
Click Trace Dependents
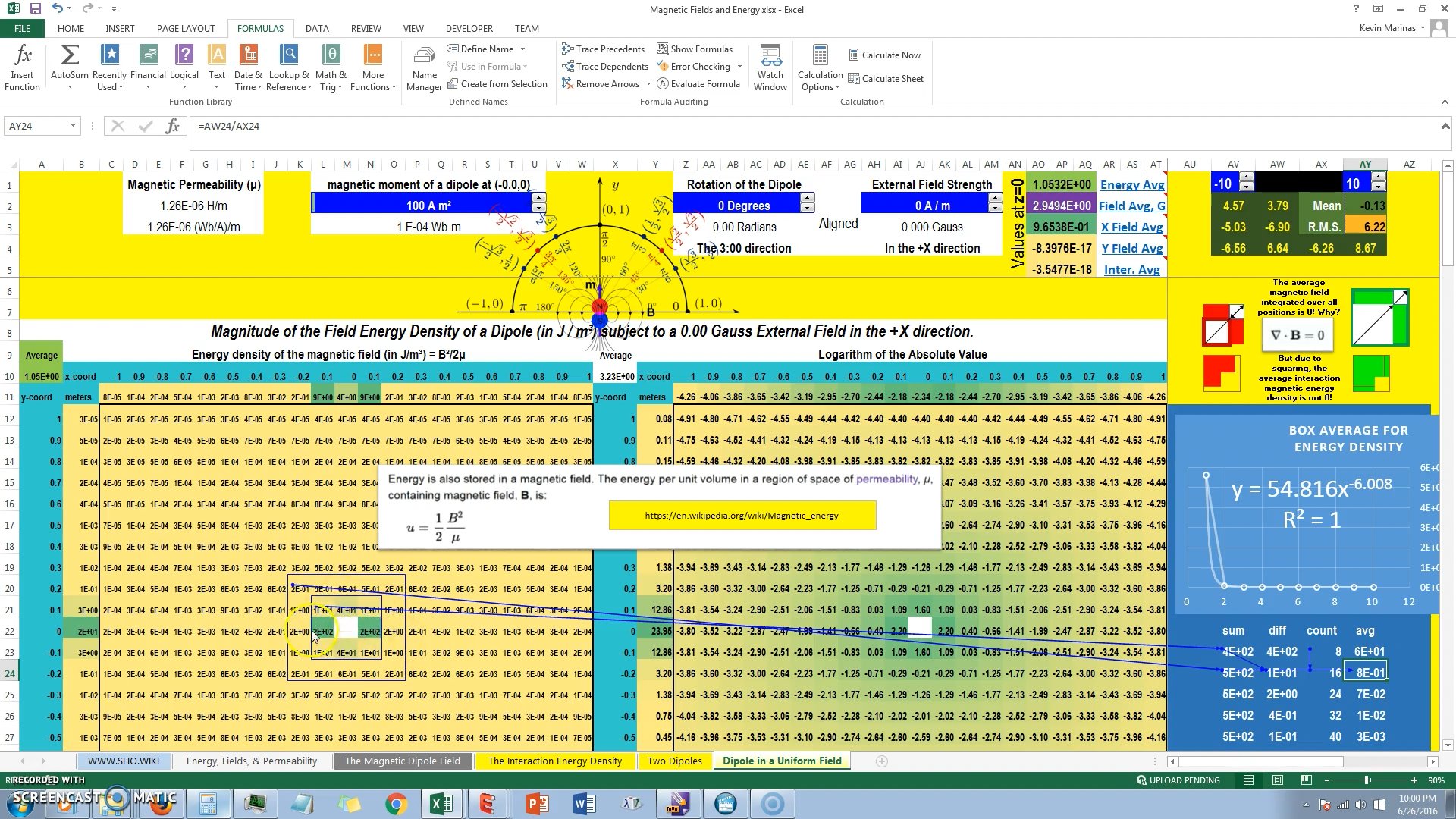pyautogui.click(x=604, y=67)
